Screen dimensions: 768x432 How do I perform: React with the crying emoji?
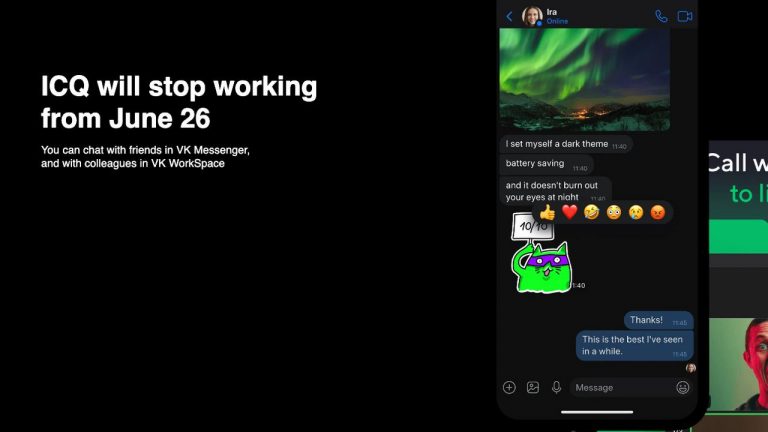click(636, 212)
